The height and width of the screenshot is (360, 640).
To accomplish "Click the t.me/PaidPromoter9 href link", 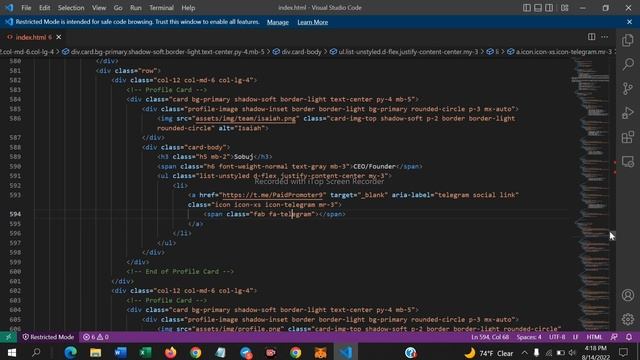I will (273, 195).
